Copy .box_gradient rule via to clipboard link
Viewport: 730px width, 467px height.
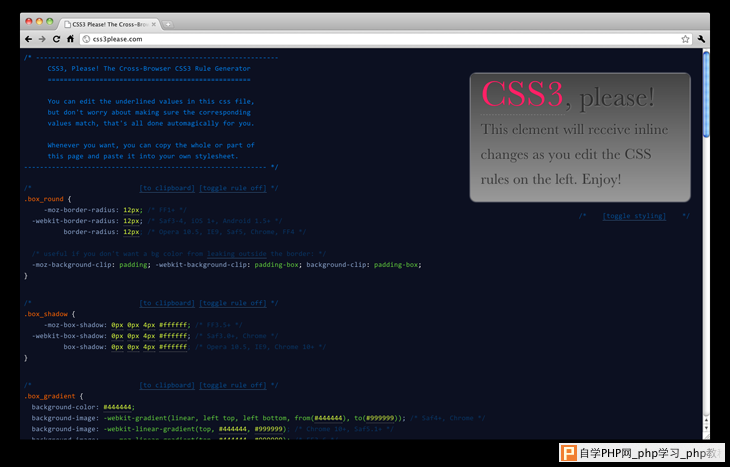click(167, 386)
